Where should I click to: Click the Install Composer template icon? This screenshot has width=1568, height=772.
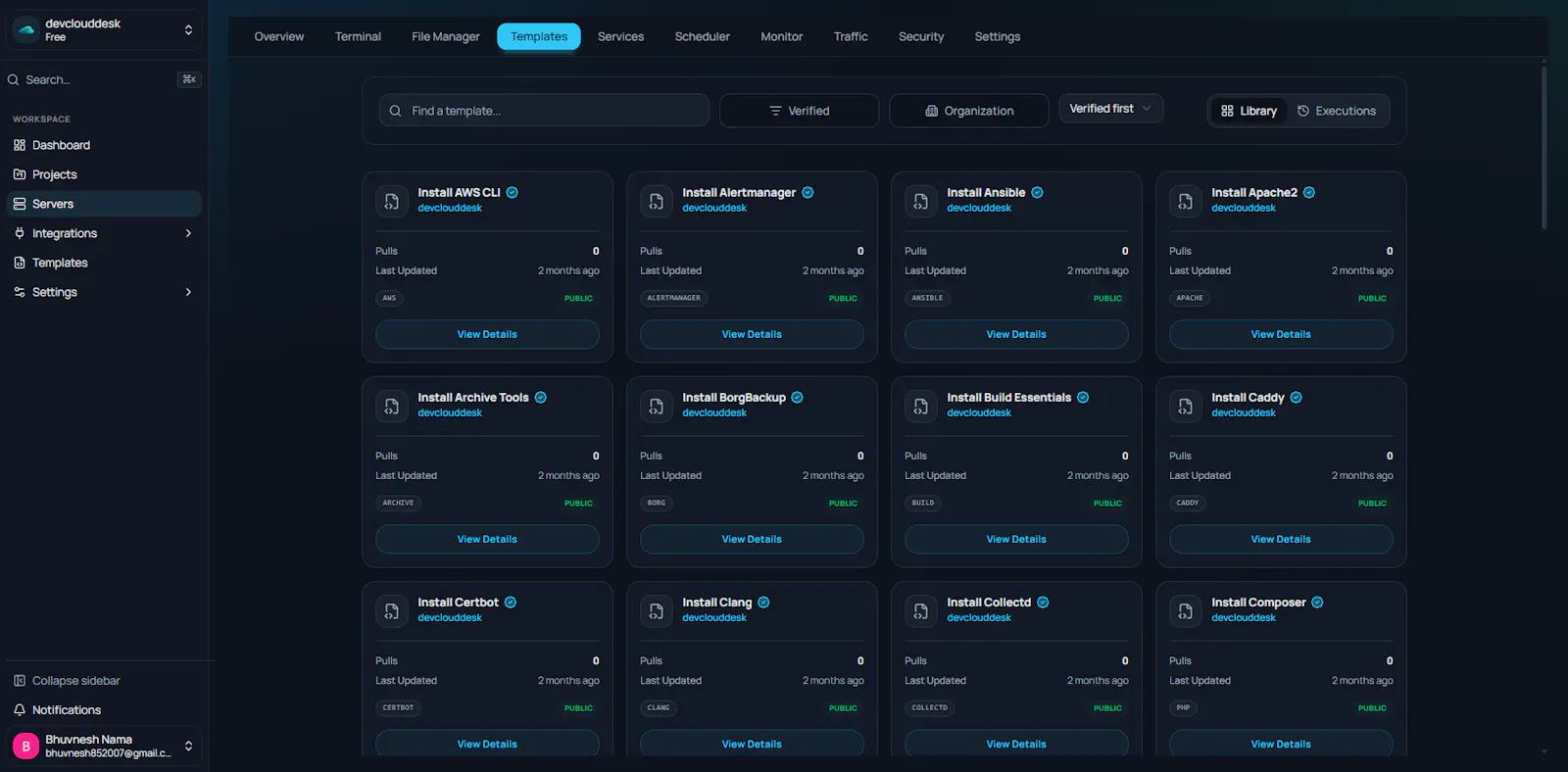(1186, 610)
